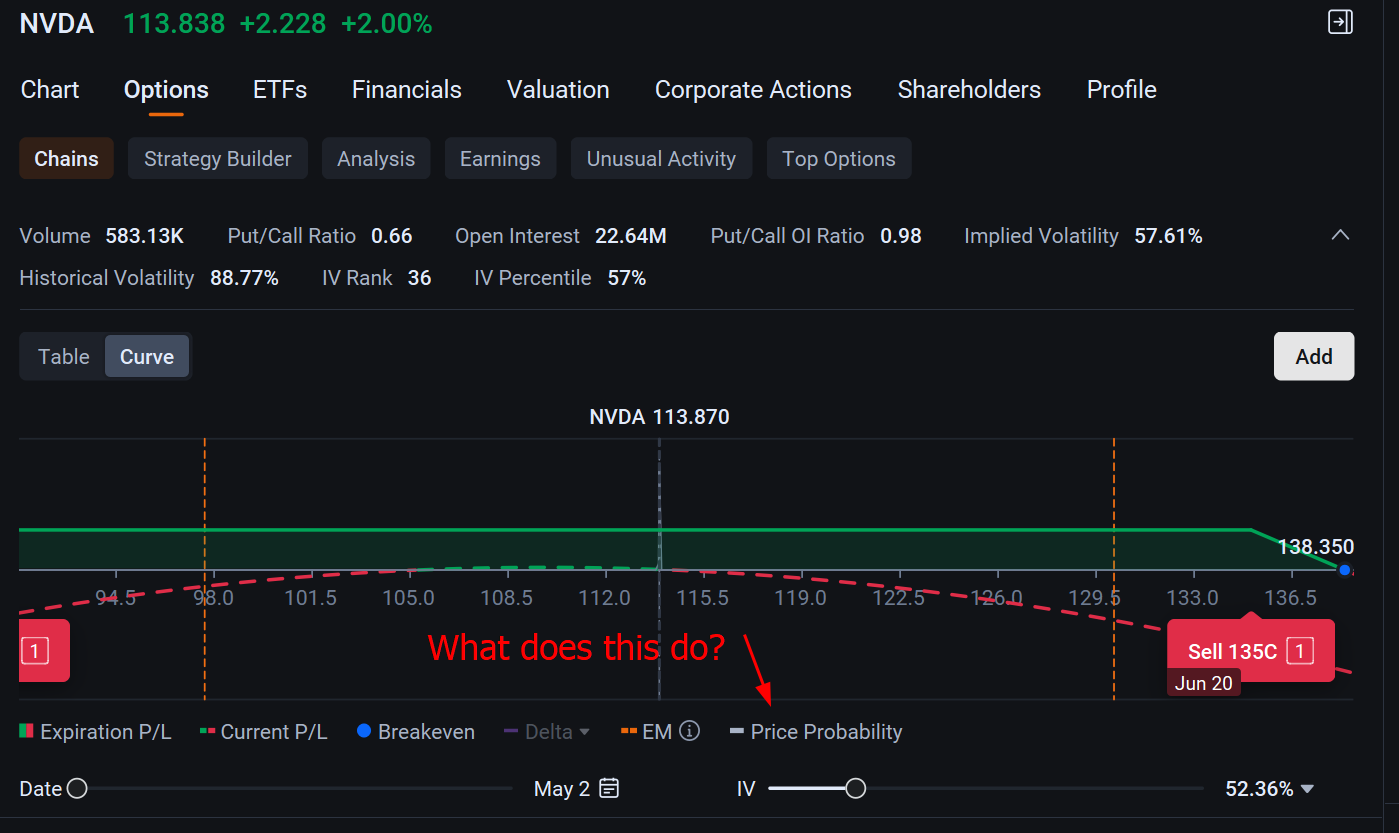
Task: View the Shareholders tab
Action: click(x=969, y=90)
